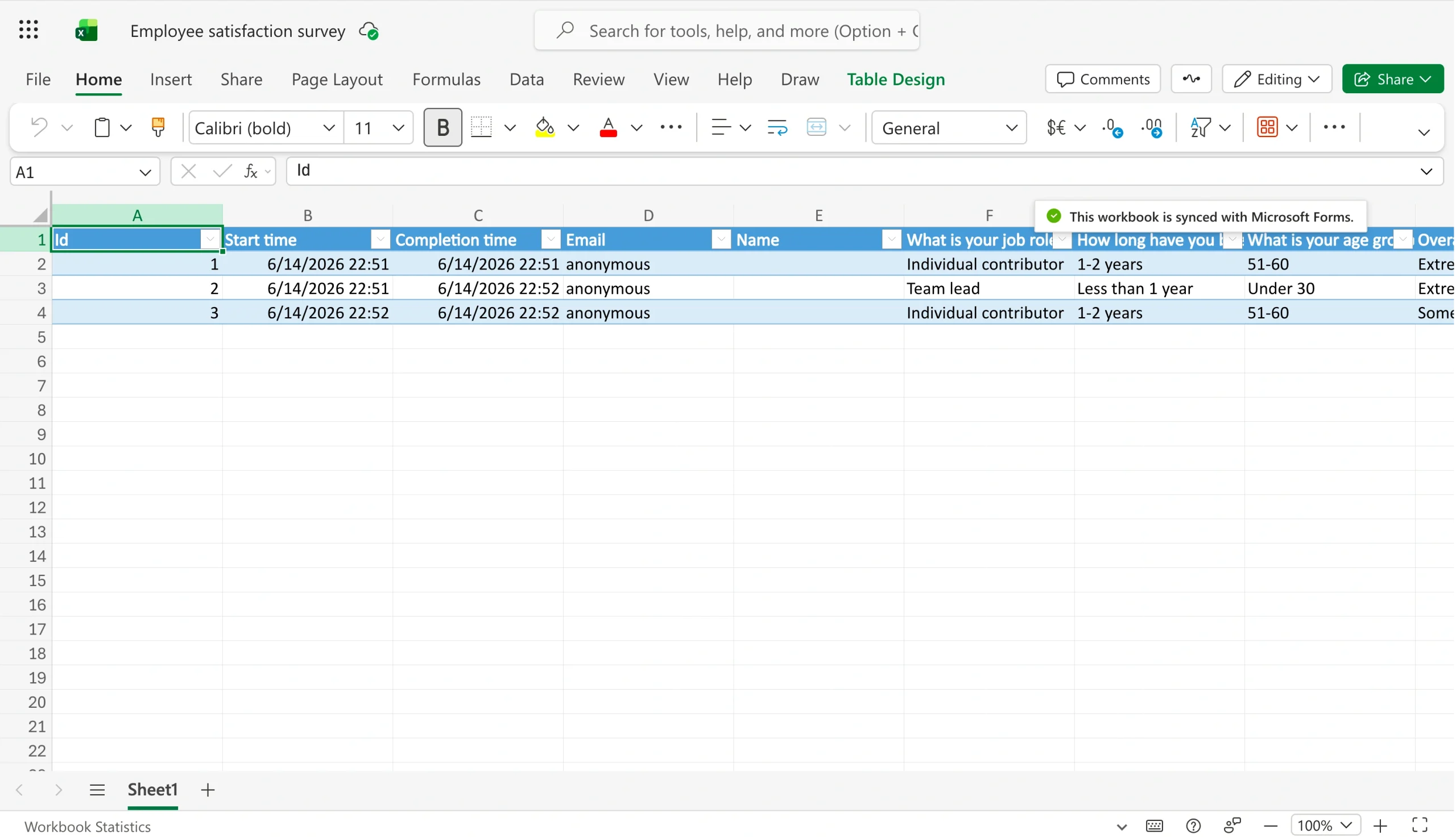1456x838 pixels.
Task: Click the Paste clipboard icon
Action: 102,127
